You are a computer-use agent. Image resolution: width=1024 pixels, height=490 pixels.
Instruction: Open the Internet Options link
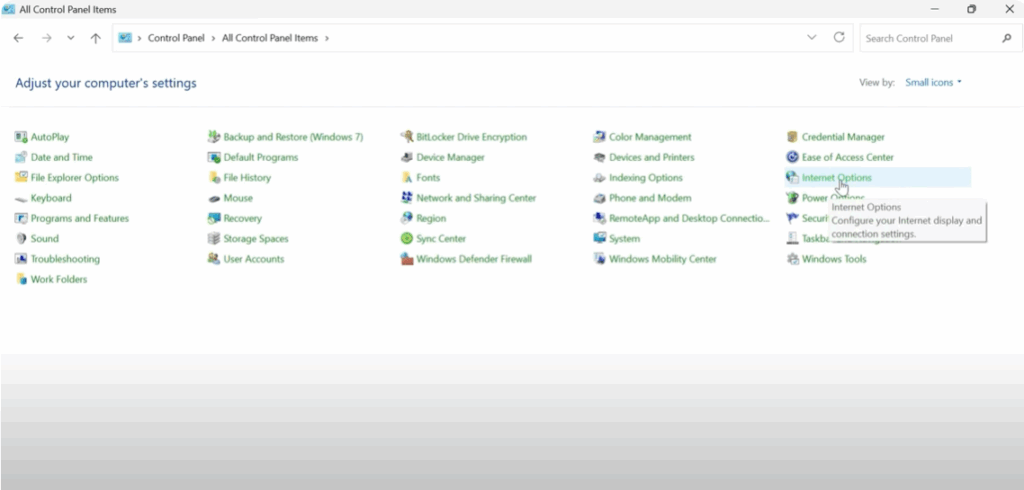coord(836,178)
